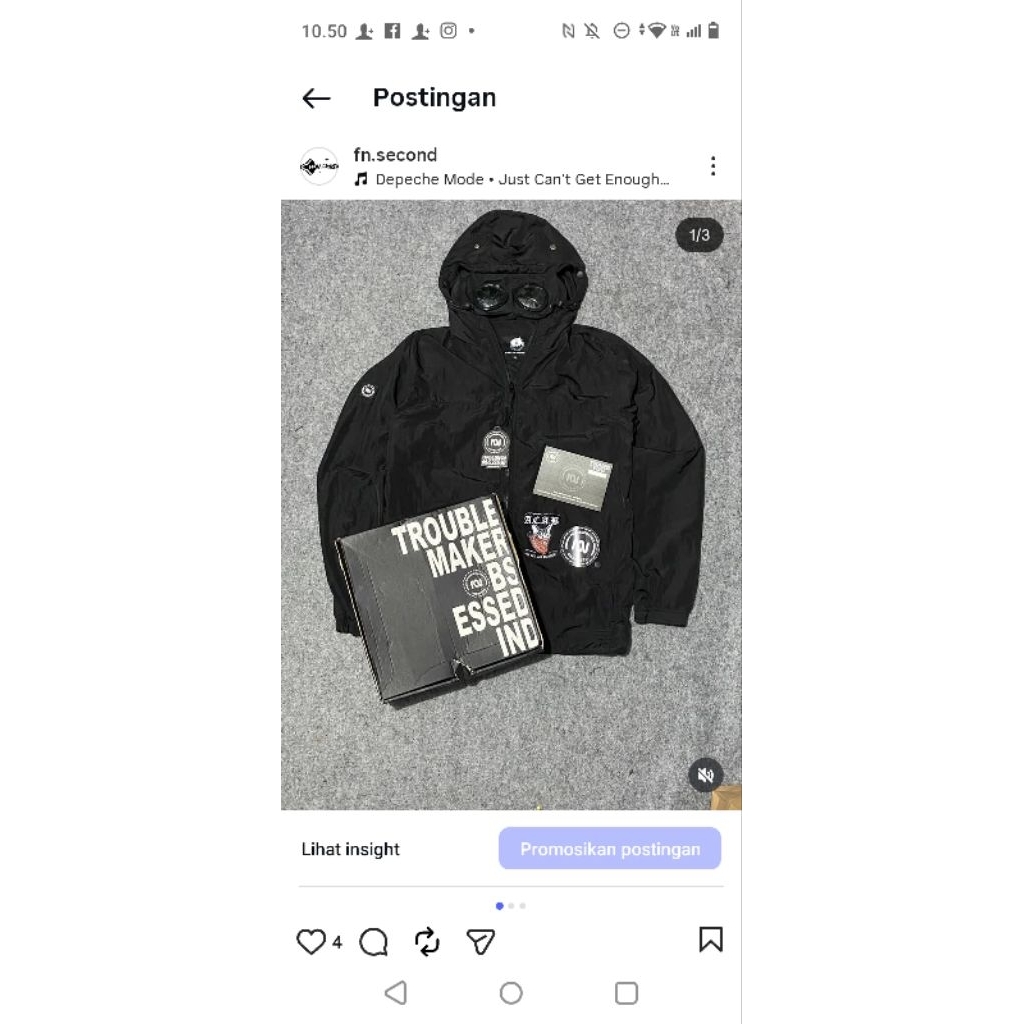Tap the Android home circle button

tap(511, 993)
